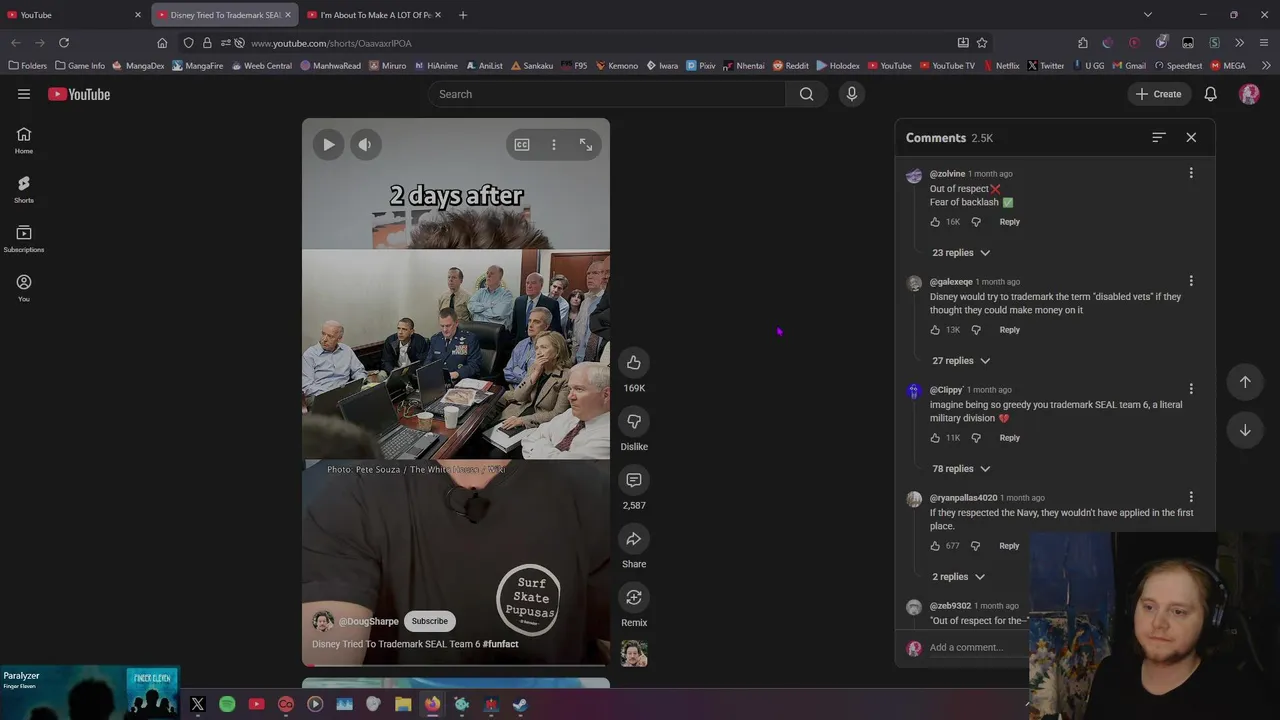Mute the Shorts video volume
Screen dimensions: 1280x720
pyautogui.click(x=365, y=145)
